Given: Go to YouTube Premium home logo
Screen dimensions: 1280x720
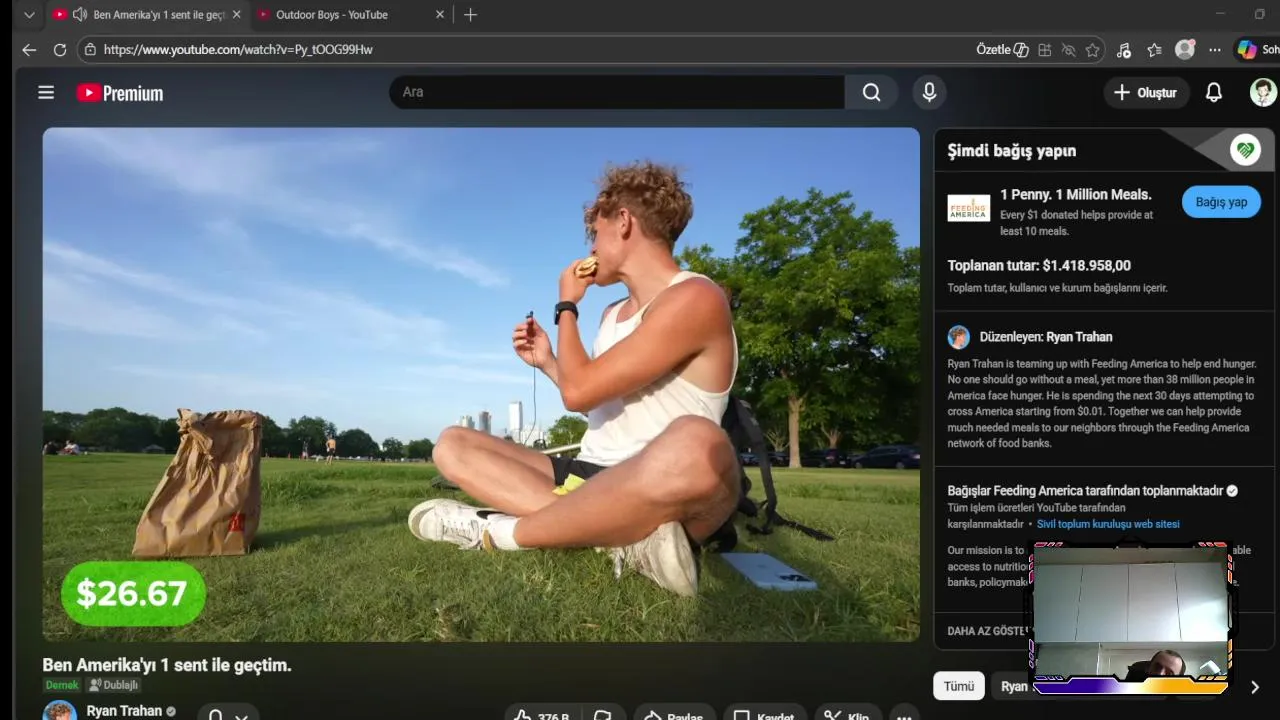Looking at the screenshot, I should click(120, 93).
